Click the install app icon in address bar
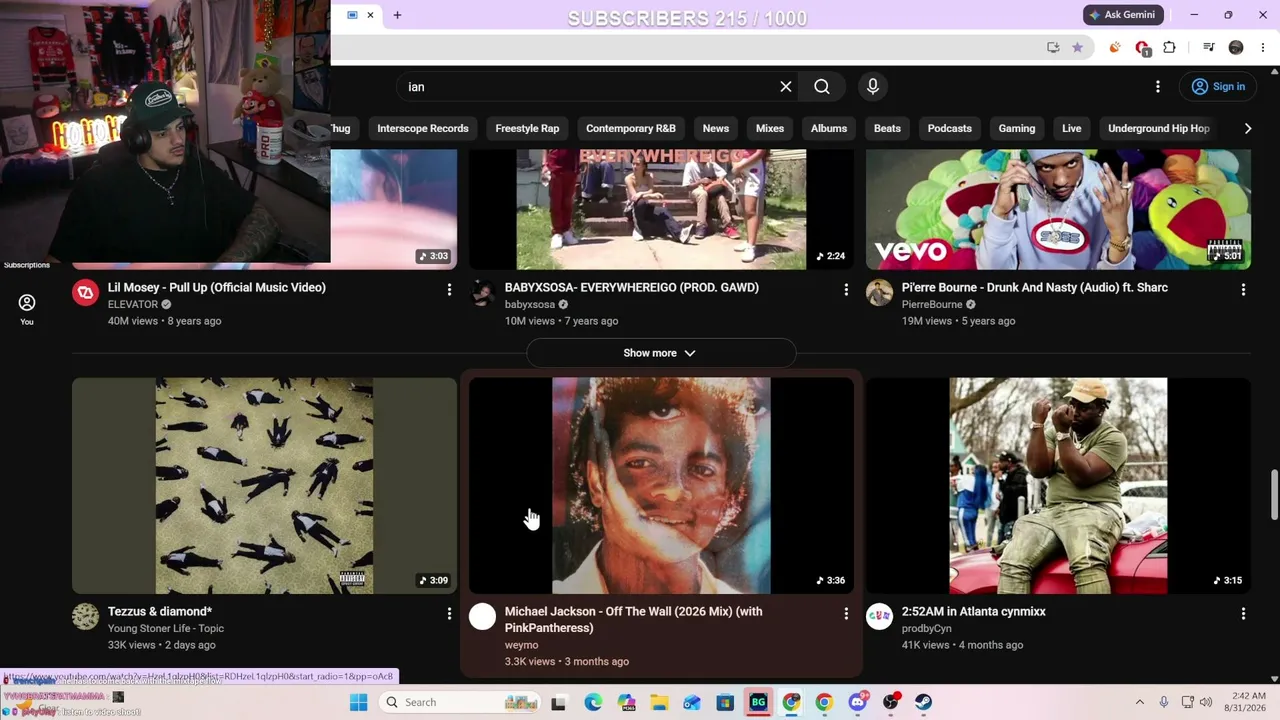 pos(1053,47)
